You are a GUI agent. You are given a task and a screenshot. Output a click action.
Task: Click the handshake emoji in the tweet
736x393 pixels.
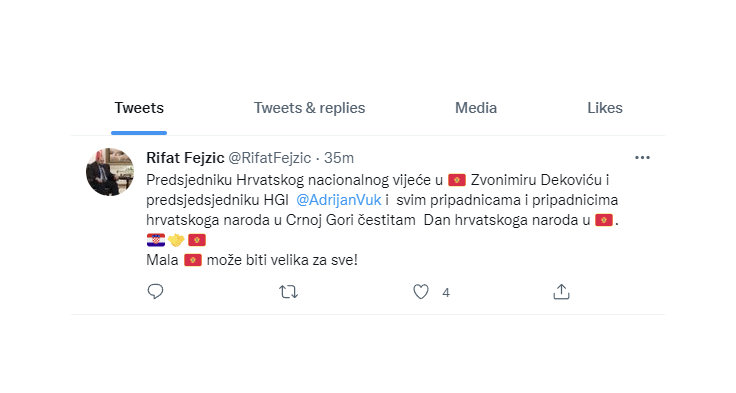(176, 240)
